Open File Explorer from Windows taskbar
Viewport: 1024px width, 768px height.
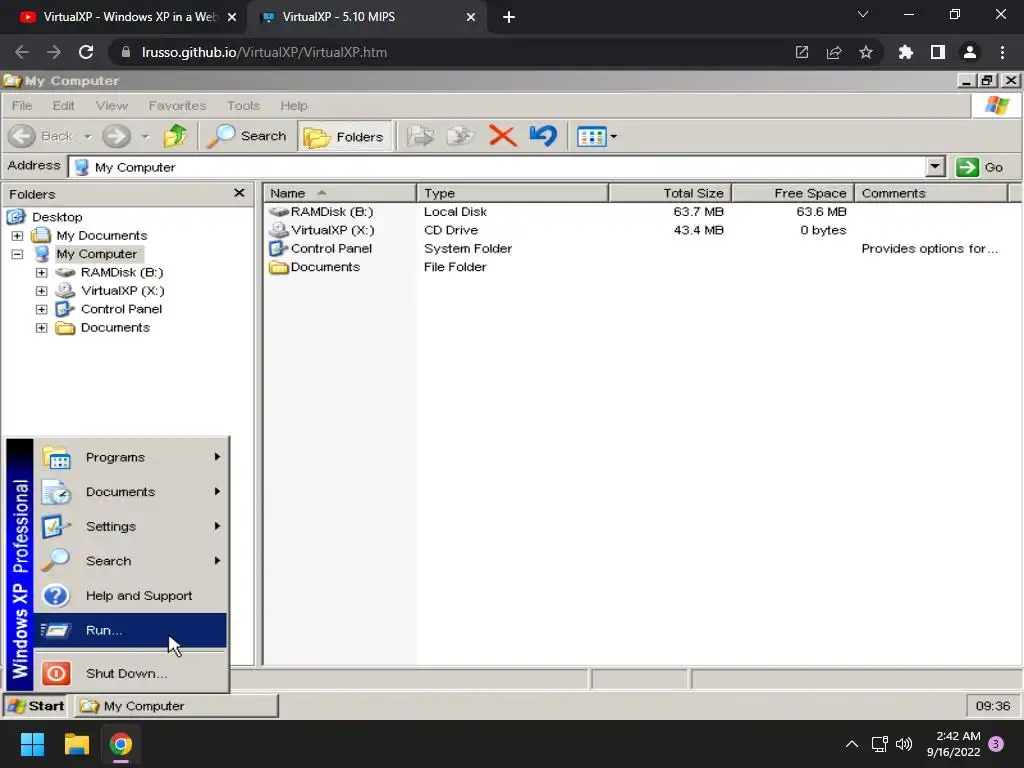coord(76,744)
